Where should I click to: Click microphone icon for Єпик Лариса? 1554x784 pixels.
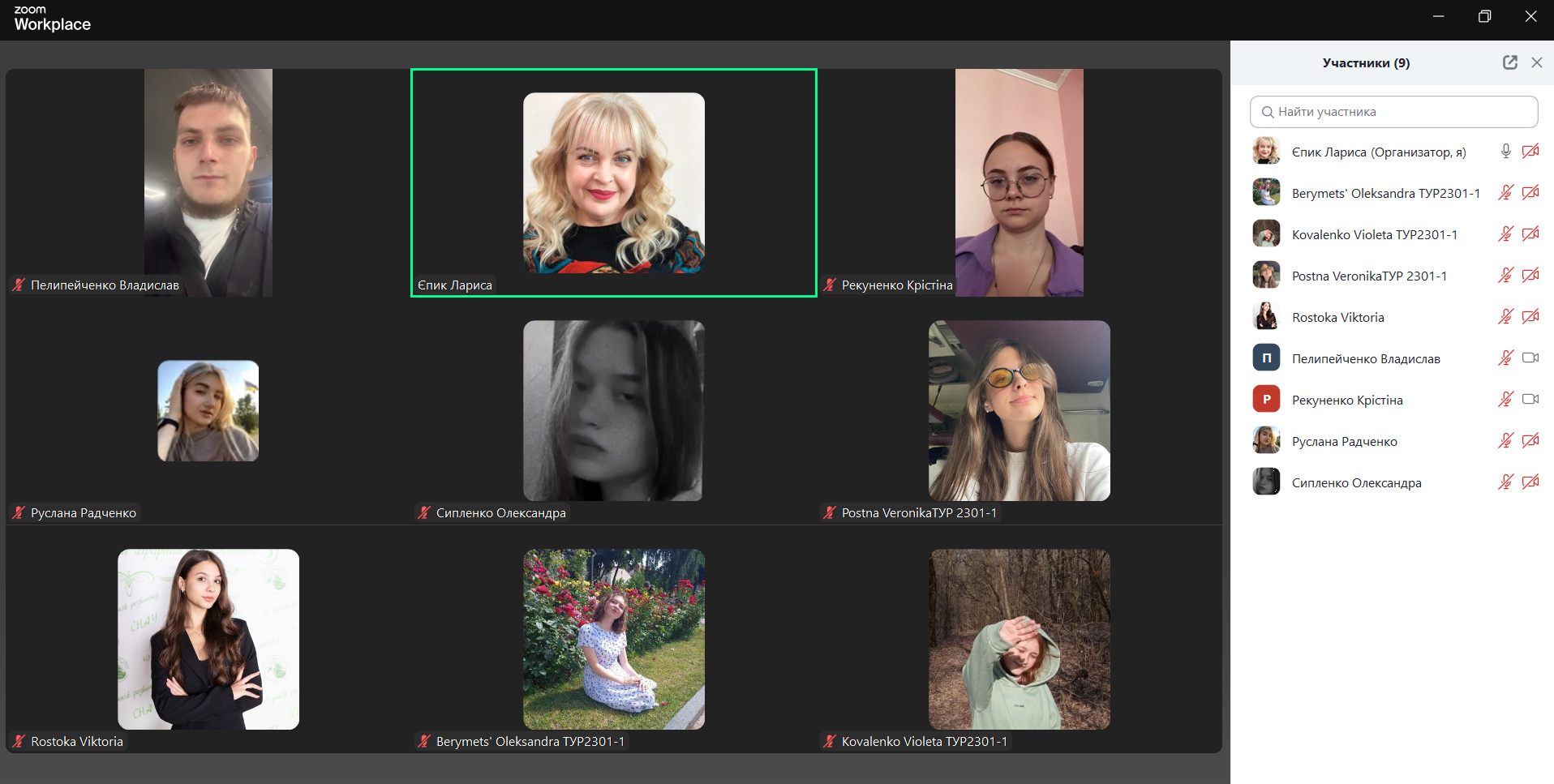point(1505,152)
